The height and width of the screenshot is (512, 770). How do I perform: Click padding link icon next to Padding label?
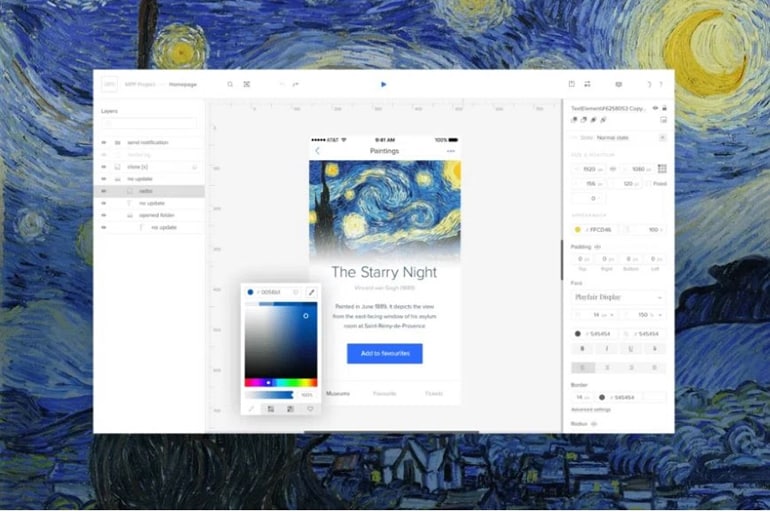[x=598, y=247]
